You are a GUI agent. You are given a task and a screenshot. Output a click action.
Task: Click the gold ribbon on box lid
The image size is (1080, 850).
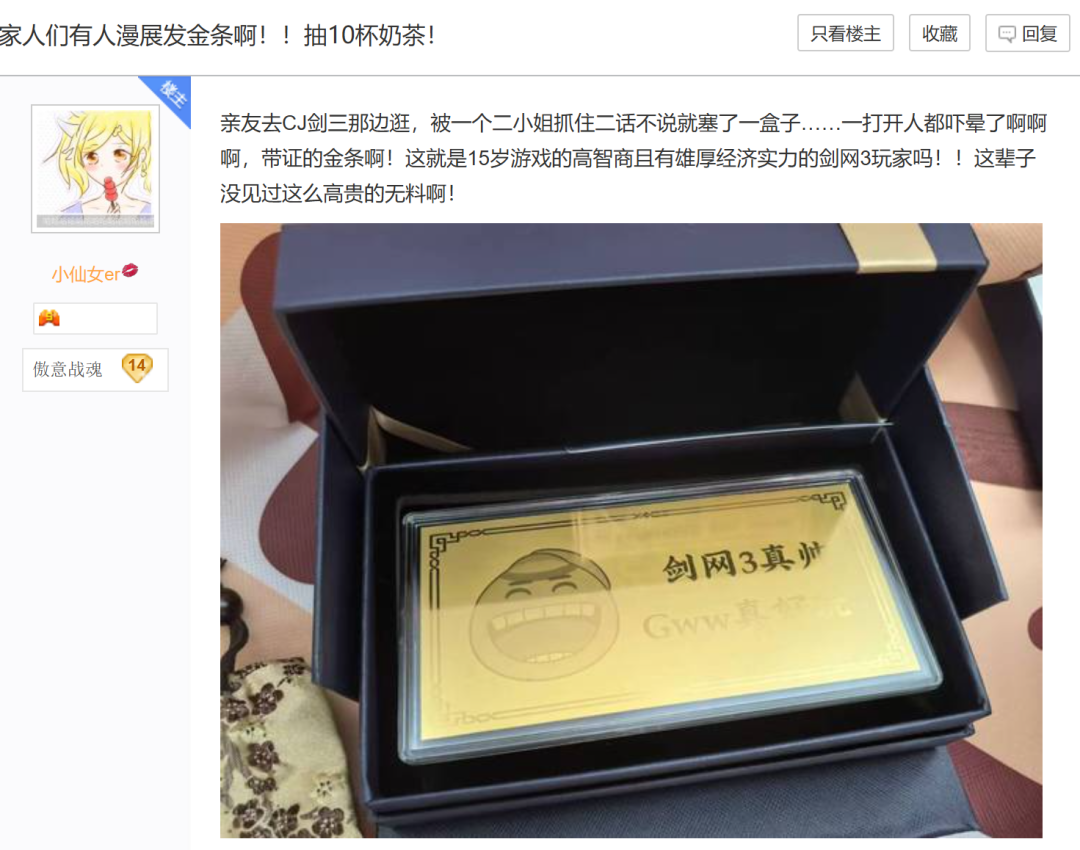(x=889, y=246)
